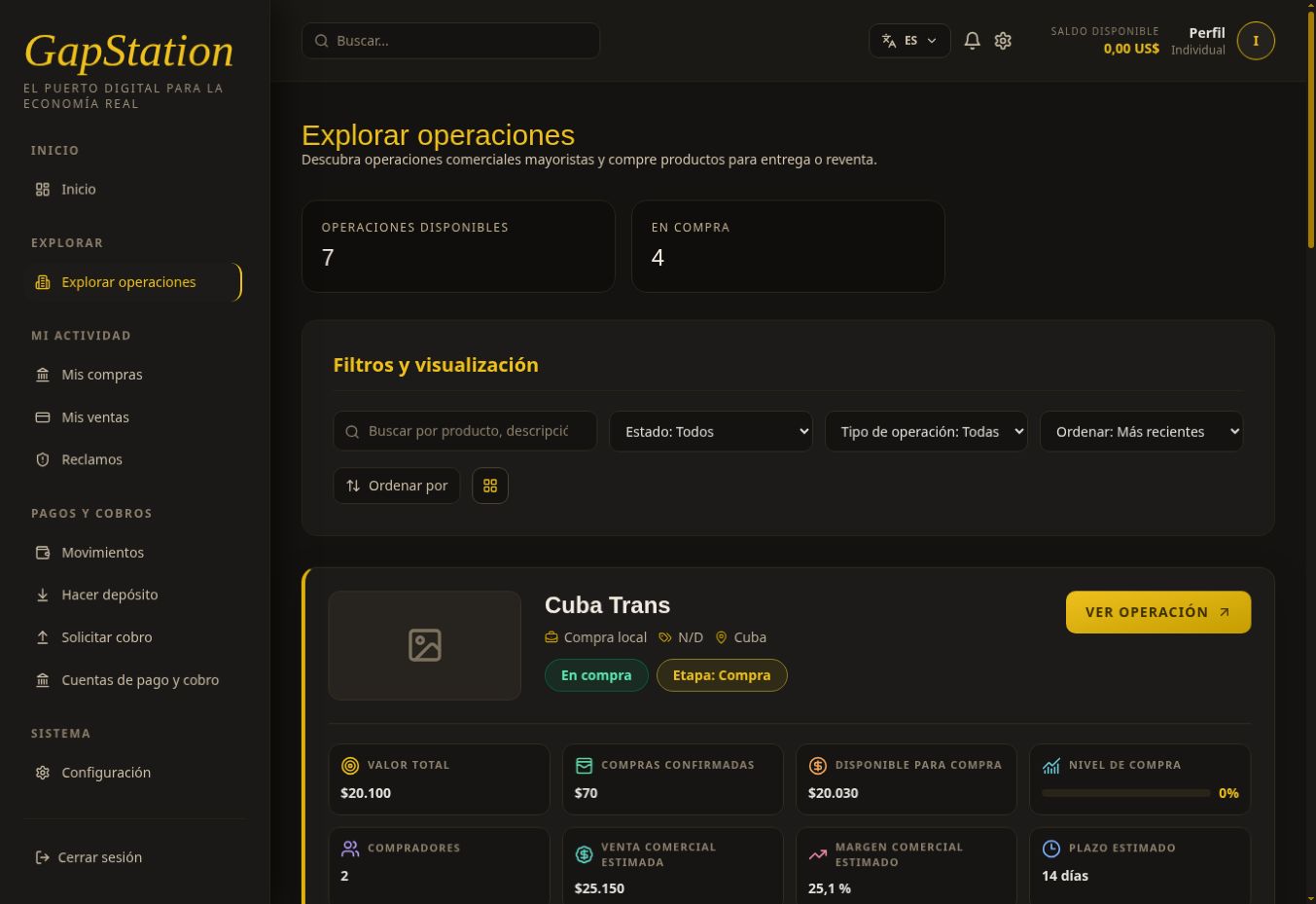The image size is (1316, 904).
Task: Expand the Estado: Todos dropdown
Action: pyautogui.click(x=711, y=431)
